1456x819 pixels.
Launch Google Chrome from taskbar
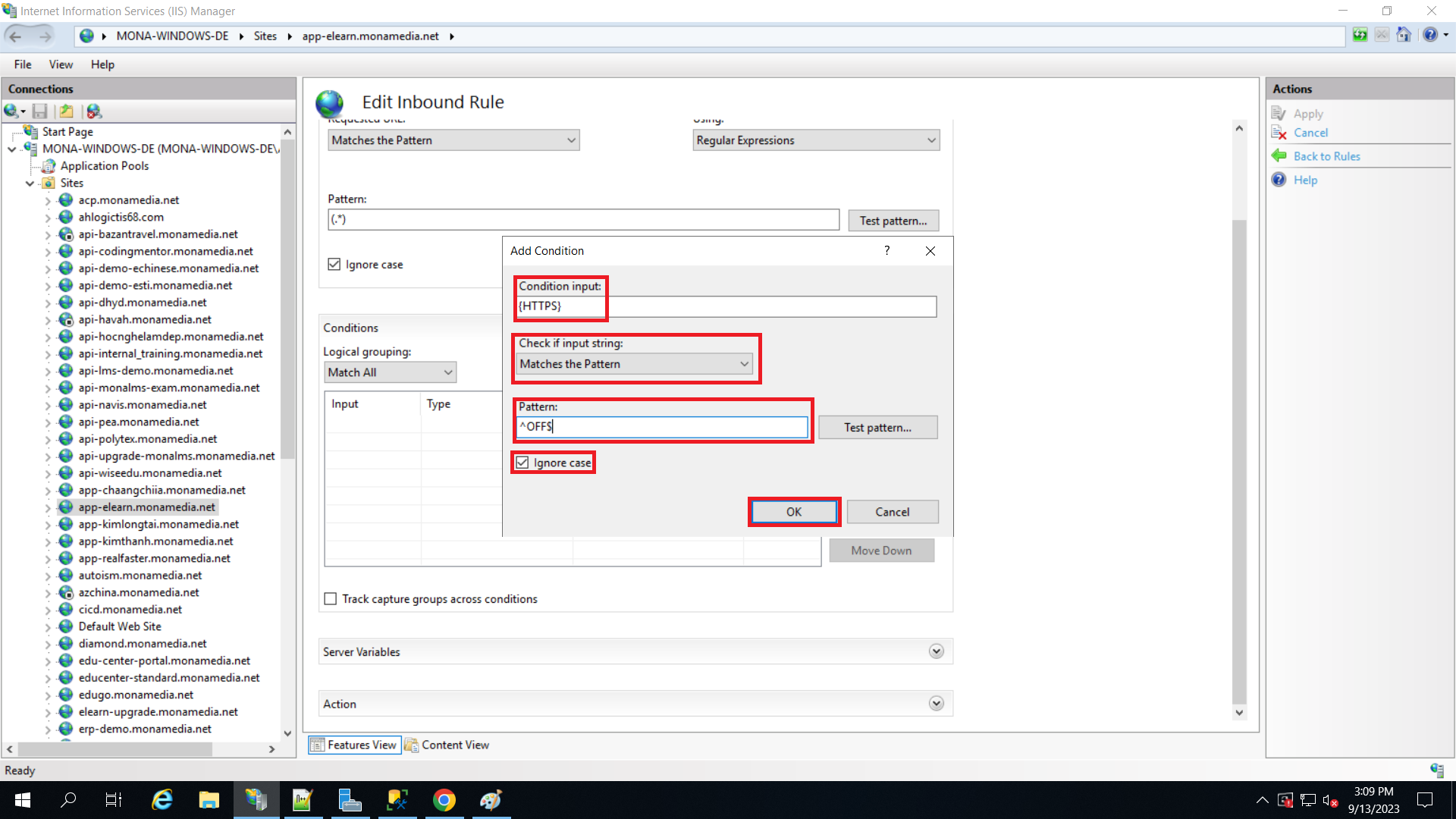pyautogui.click(x=444, y=800)
